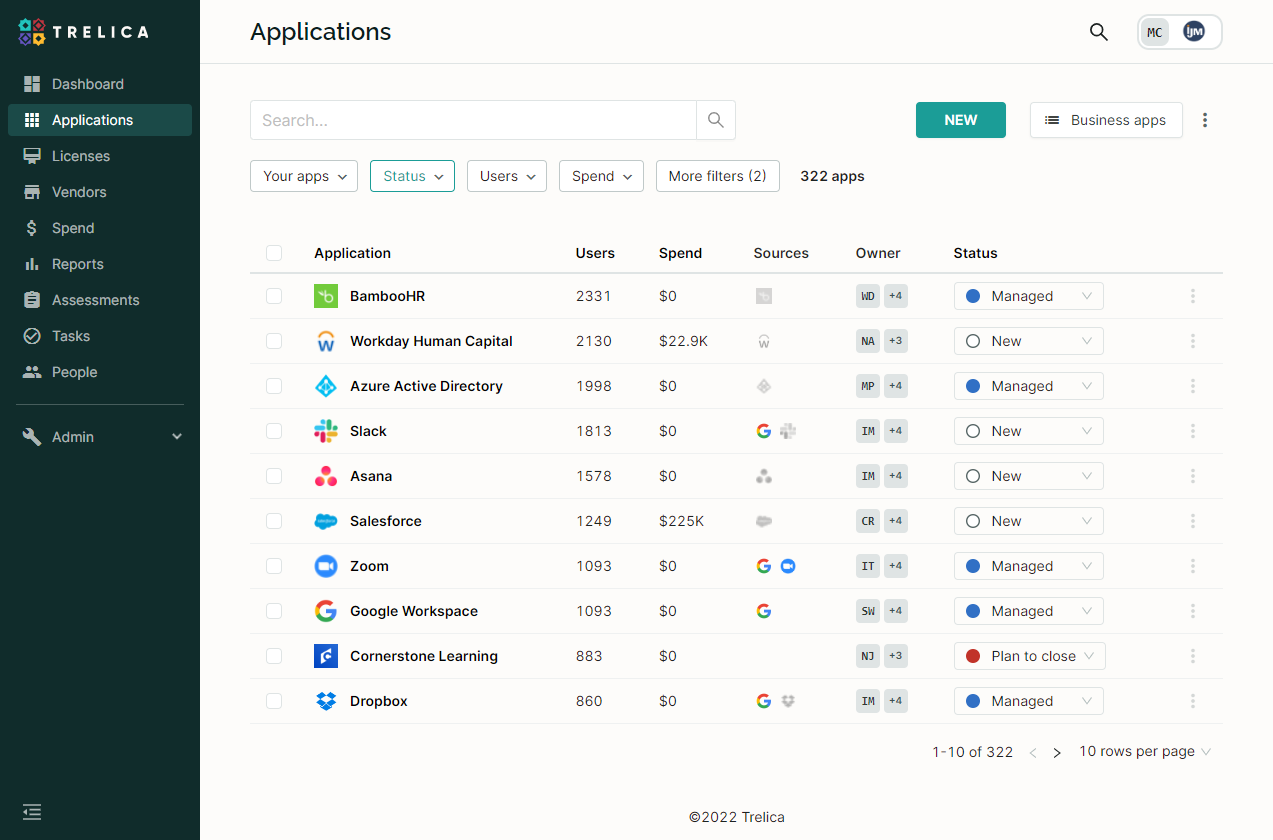Click the +4 owners badge for Zoom

(x=896, y=566)
